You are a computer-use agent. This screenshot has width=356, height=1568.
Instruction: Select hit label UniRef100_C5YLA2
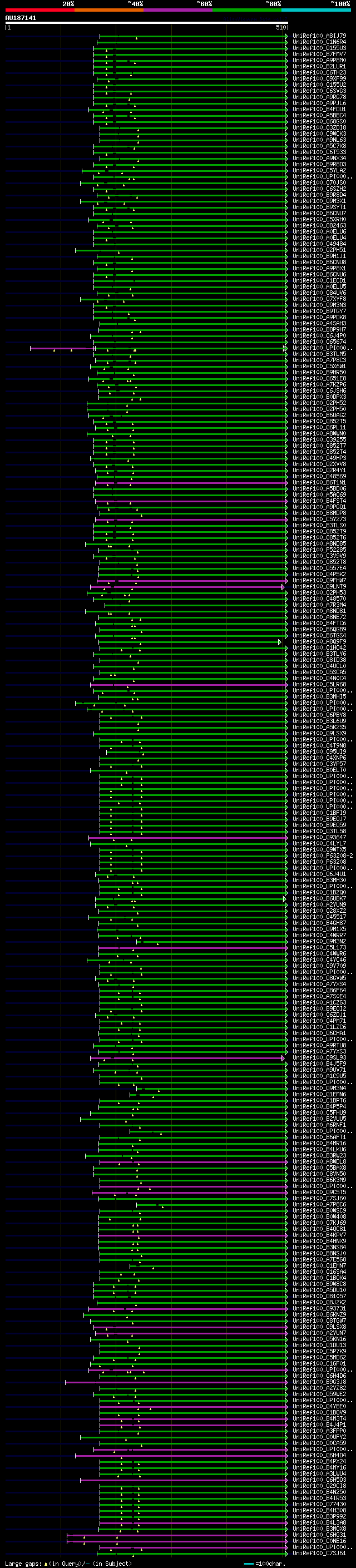[319, 170]
